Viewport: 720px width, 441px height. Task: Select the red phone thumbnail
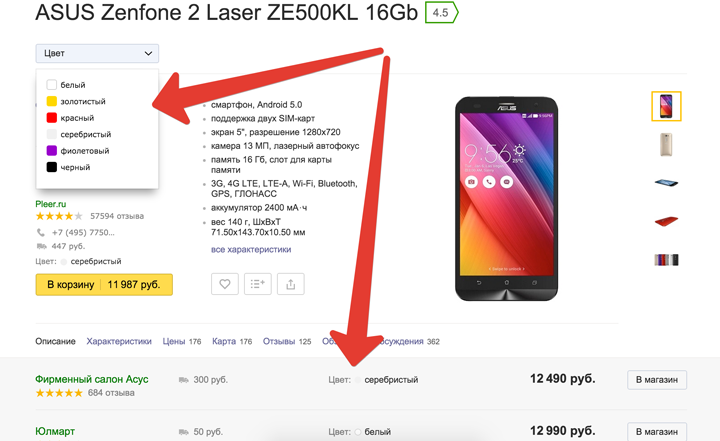(666, 221)
